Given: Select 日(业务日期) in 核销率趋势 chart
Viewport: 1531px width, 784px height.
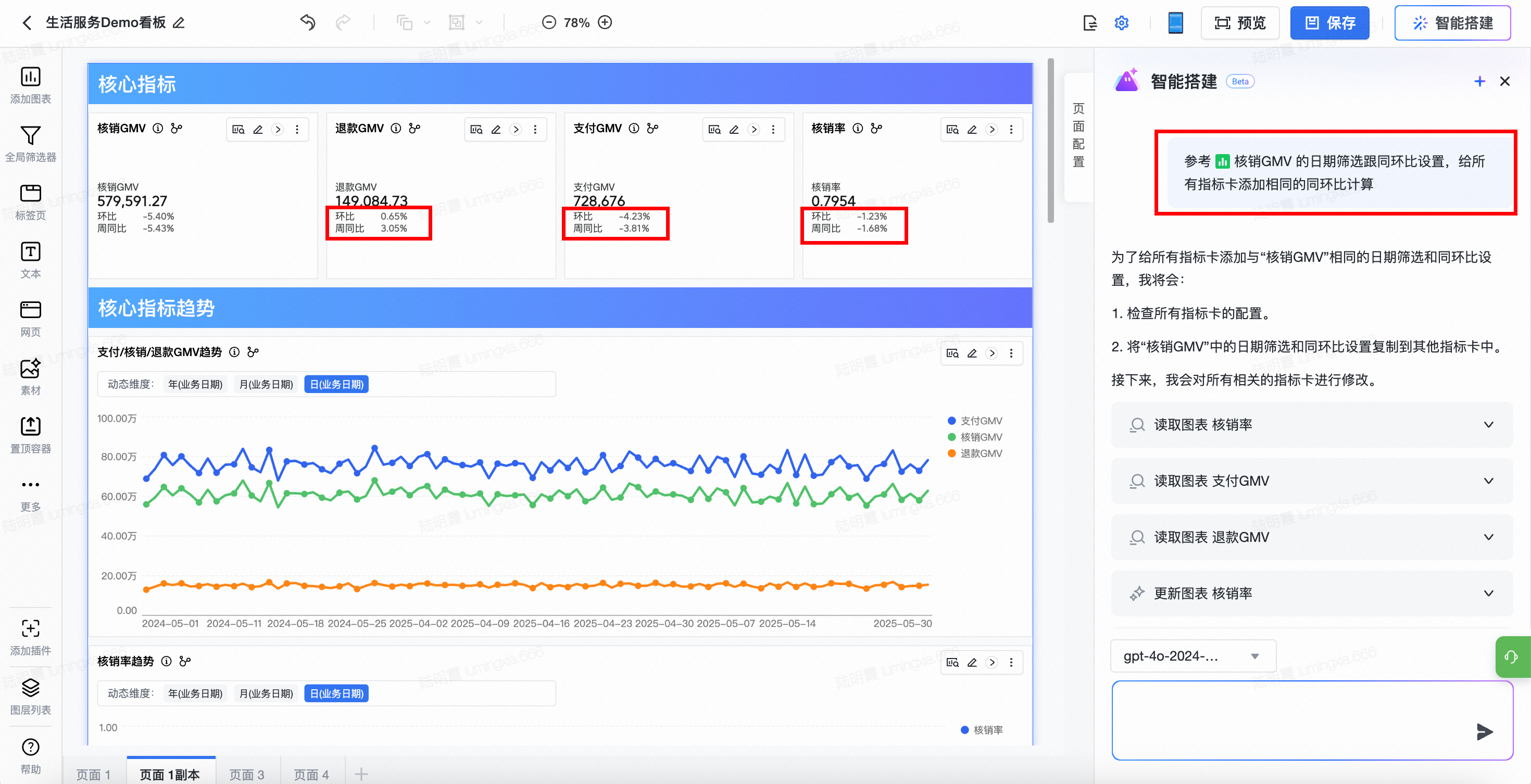Looking at the screenshot, I should click(336, 693).
